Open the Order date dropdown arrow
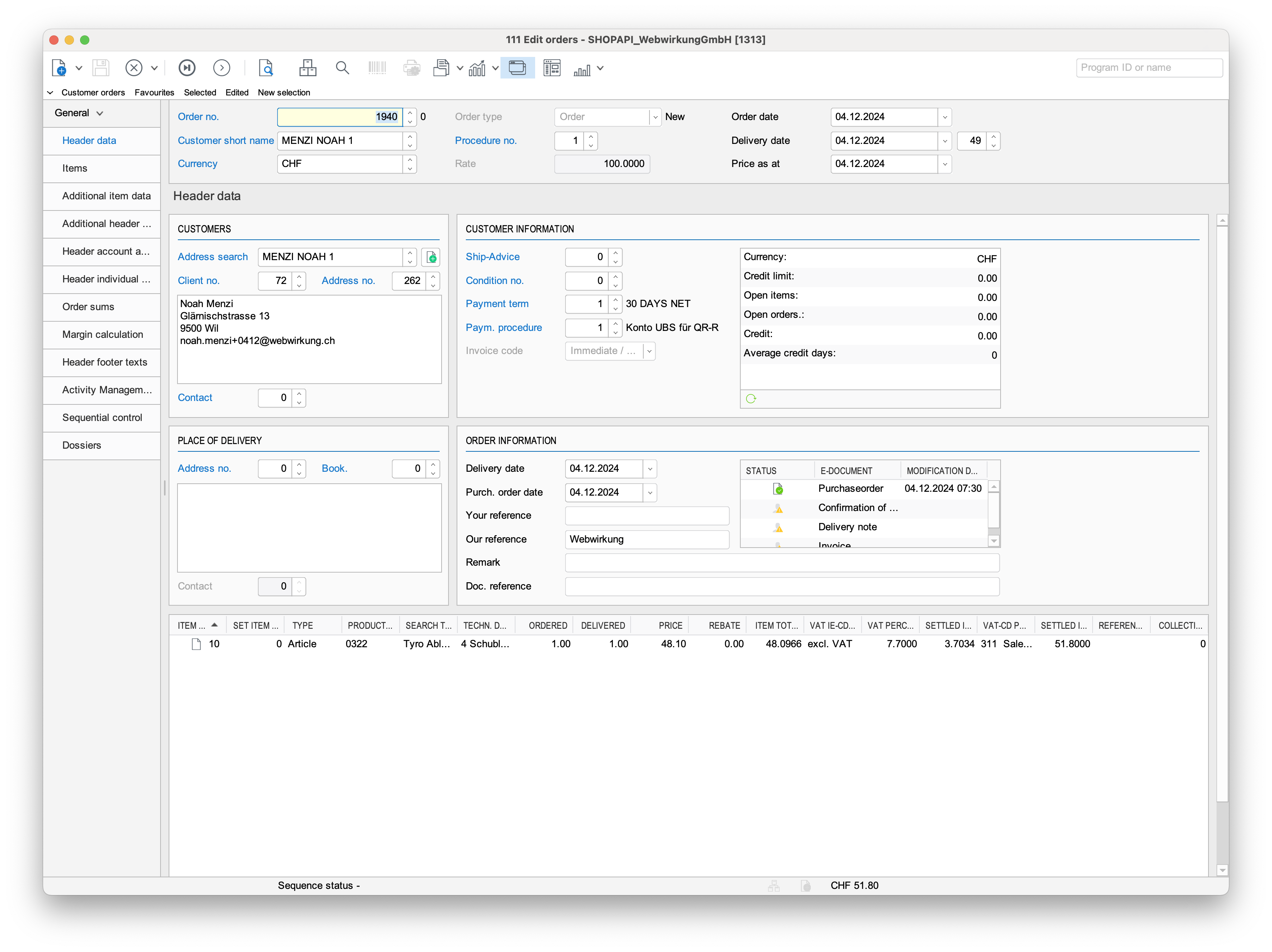Viewport: 1272px width, 952px height. (944, 117)
